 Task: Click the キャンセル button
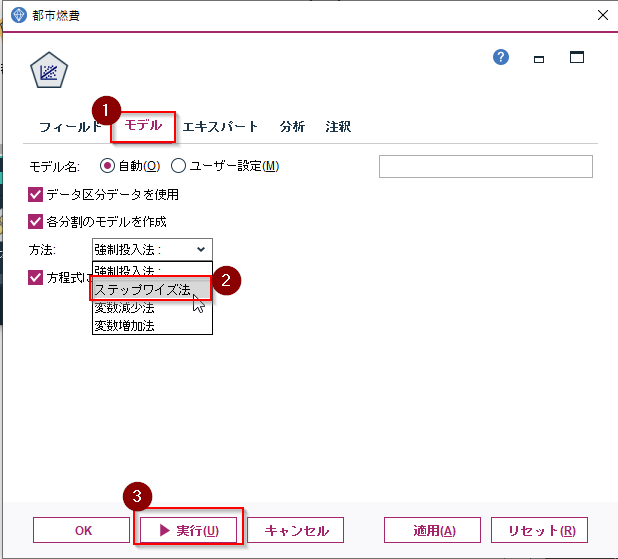[x=296, y=530]
